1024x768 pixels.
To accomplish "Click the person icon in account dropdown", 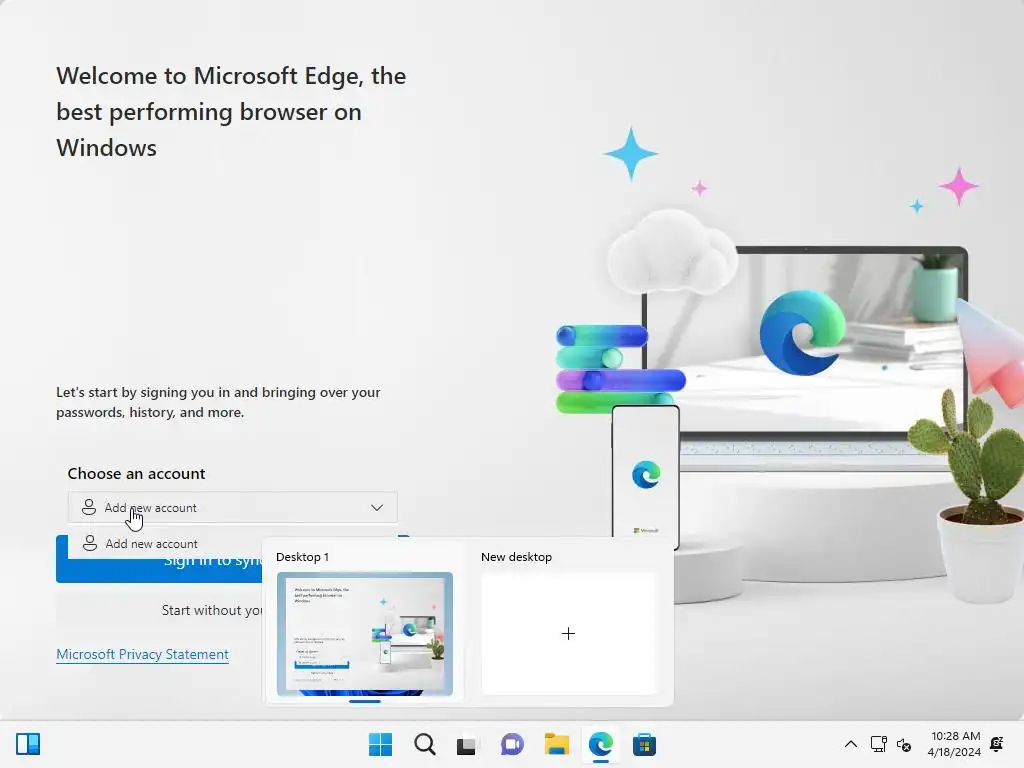I will (x=89, y=507).
